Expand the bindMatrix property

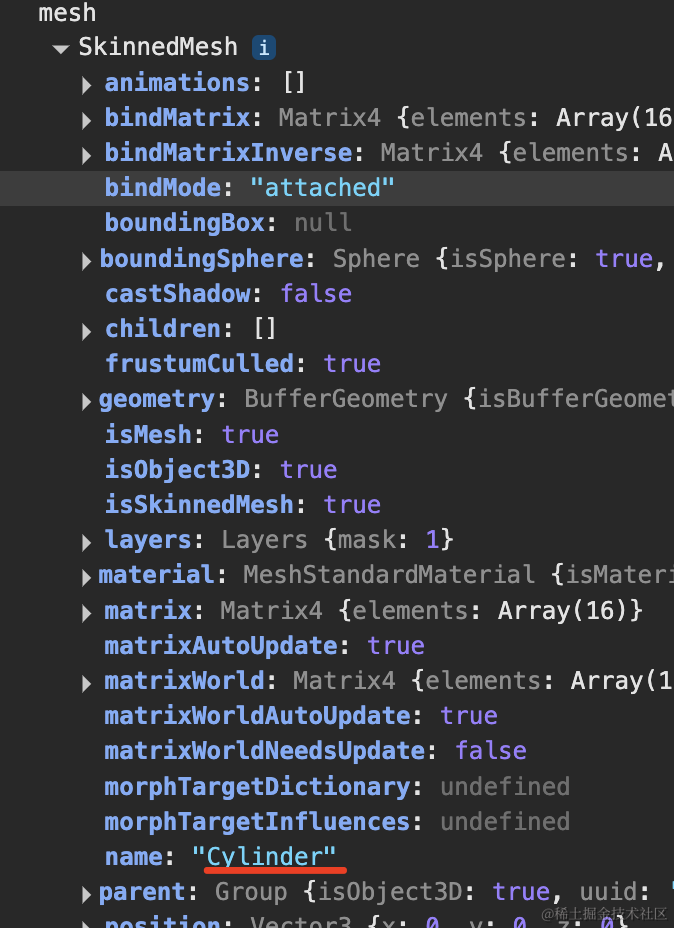pyautogui.click(x=86, y=120)
